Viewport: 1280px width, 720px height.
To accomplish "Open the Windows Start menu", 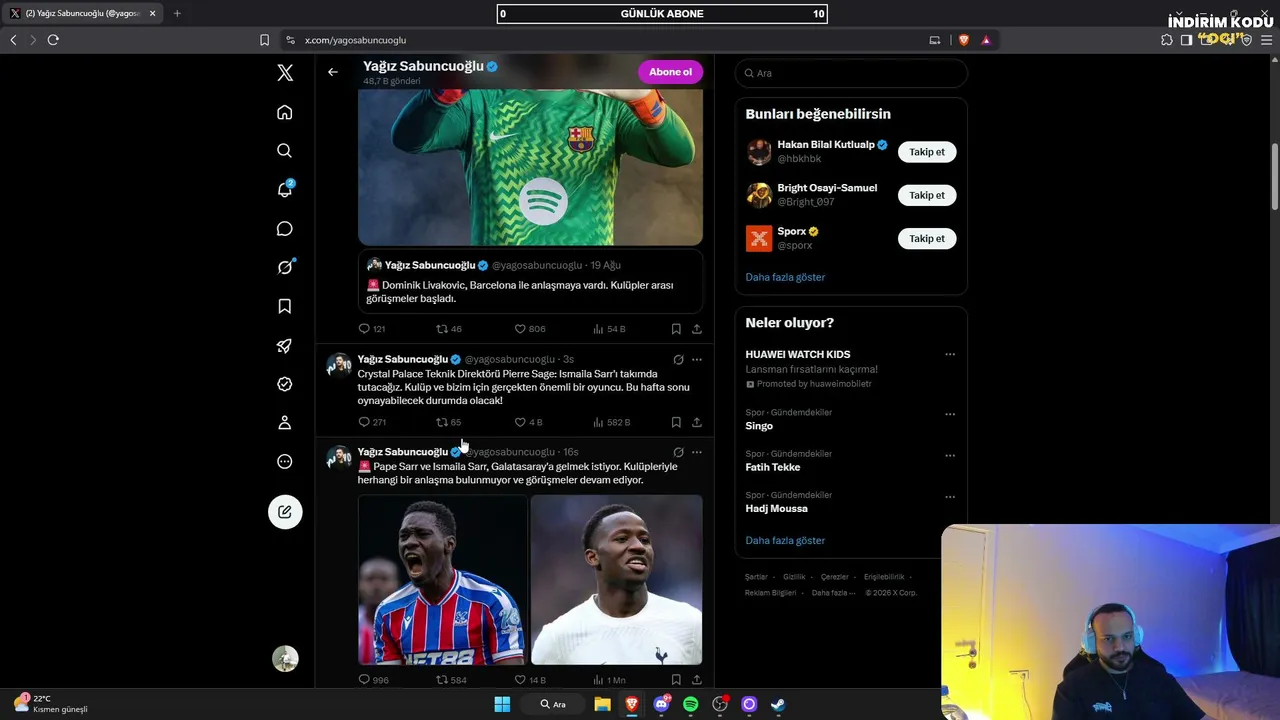I will coord(502,704).
